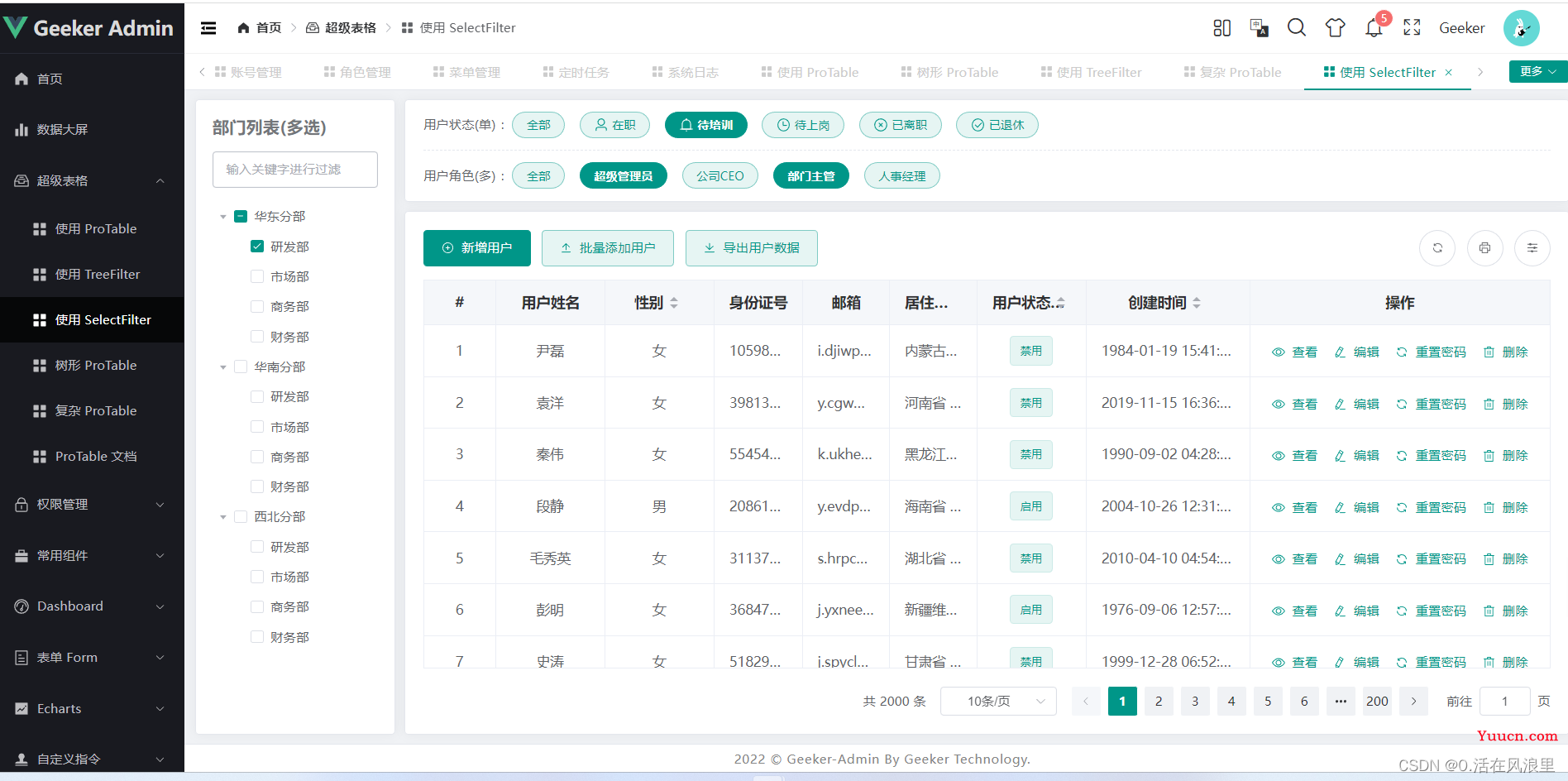Collapse the sidebar with the hamburger icon
1568x781 pixels.
[208, 28]
